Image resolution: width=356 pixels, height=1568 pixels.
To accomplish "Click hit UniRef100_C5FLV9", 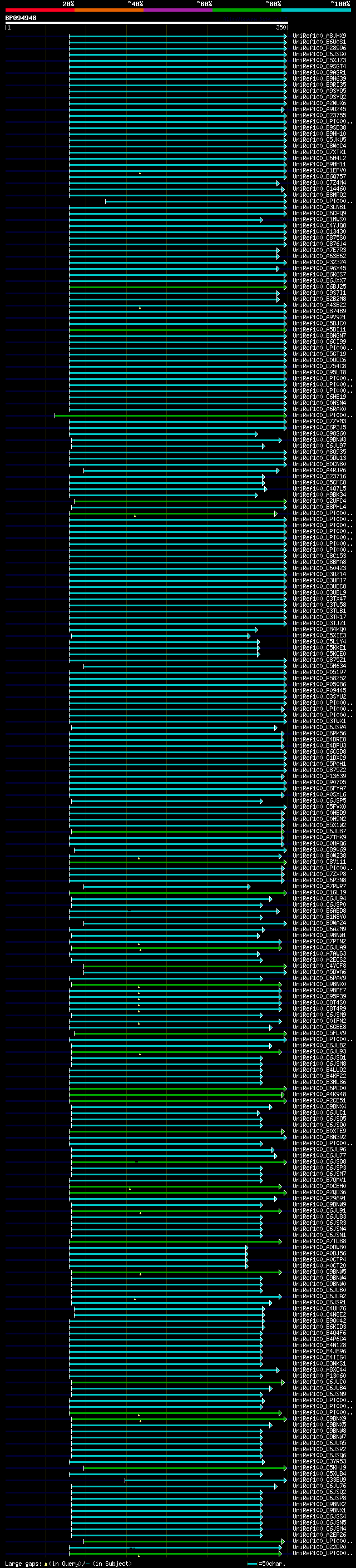I will [x=319, y=1033].
